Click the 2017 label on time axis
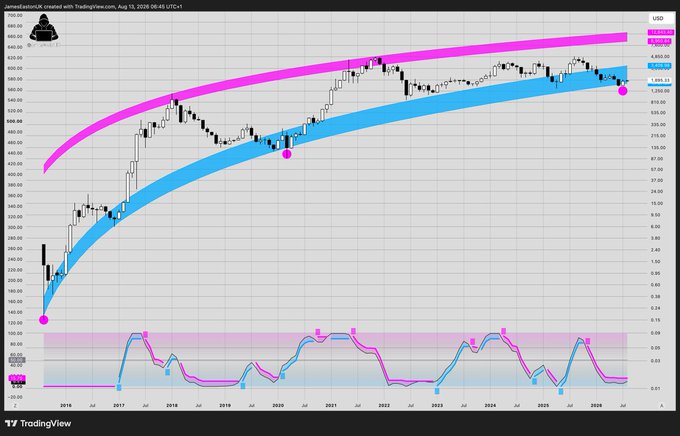This screenshot has width=680, height=436. [119, 406]
